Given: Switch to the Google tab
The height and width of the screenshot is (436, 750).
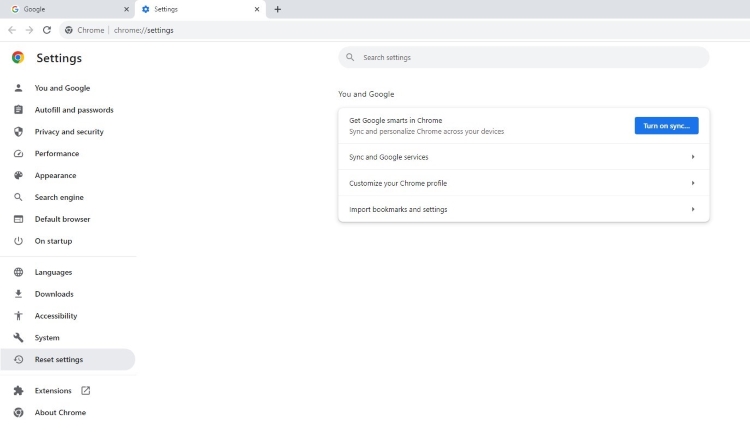Looking at the screenshot, I should click(67, 9).
